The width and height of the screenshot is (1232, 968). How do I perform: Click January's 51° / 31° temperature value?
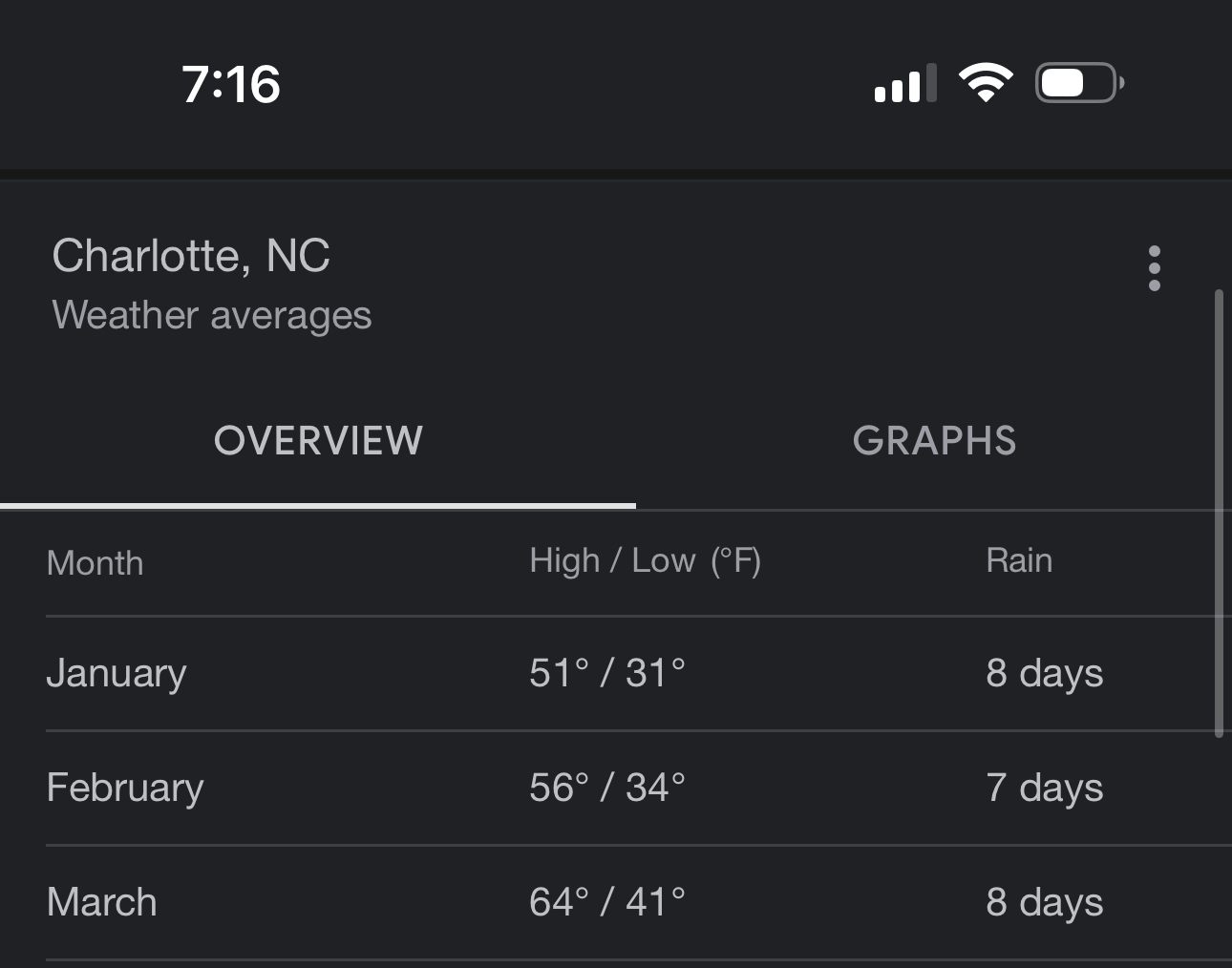click(x=607, y=673)
